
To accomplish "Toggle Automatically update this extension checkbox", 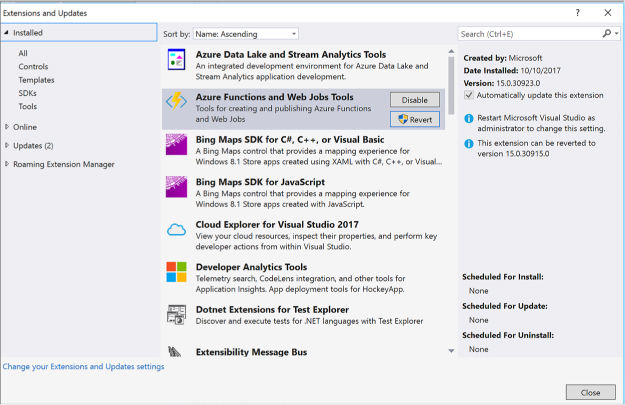I will pos(469,95).
